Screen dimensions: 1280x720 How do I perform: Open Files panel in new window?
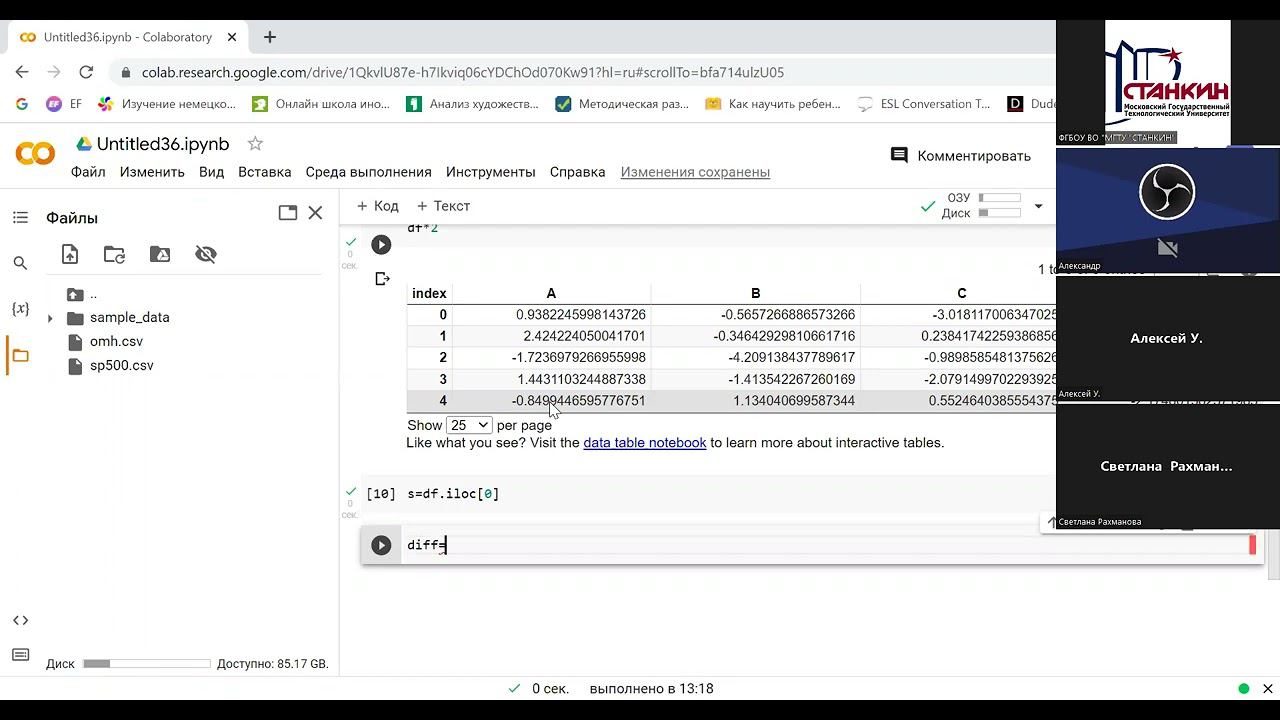pyautogui.click(x=288, y=213)
